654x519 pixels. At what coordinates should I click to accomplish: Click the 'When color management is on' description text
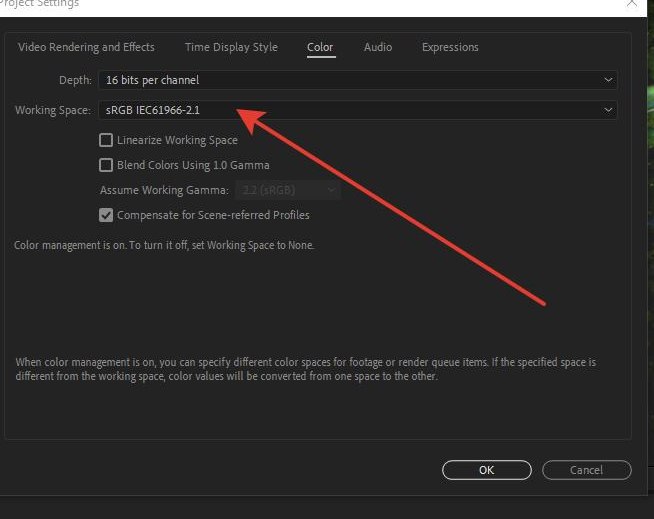click(x=306, y=369)
